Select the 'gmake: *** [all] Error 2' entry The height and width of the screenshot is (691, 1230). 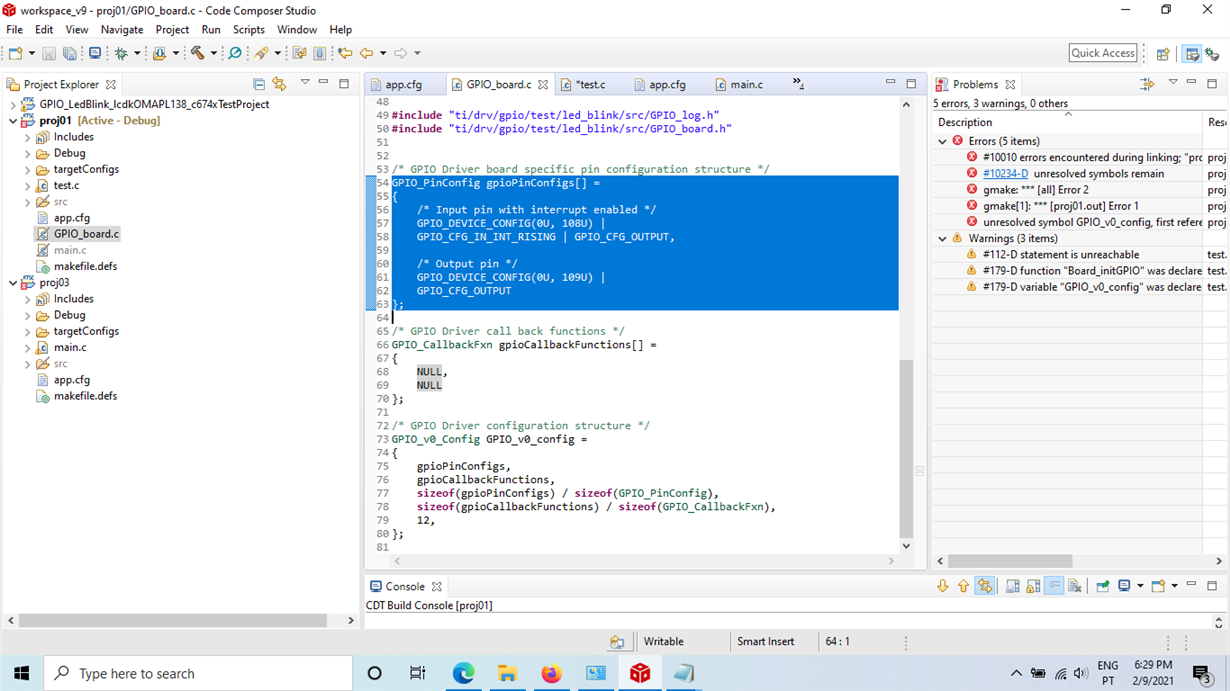(1035, 190)
